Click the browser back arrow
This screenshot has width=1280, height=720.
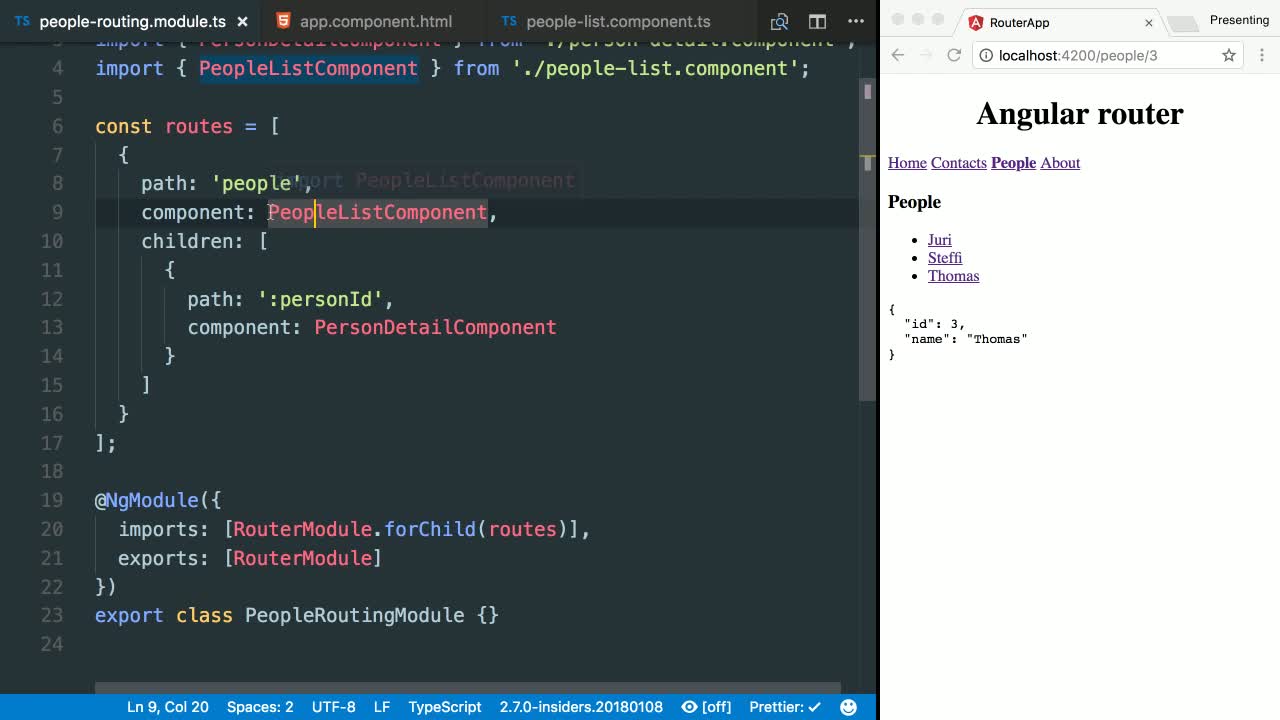click(x=896, y=55)
